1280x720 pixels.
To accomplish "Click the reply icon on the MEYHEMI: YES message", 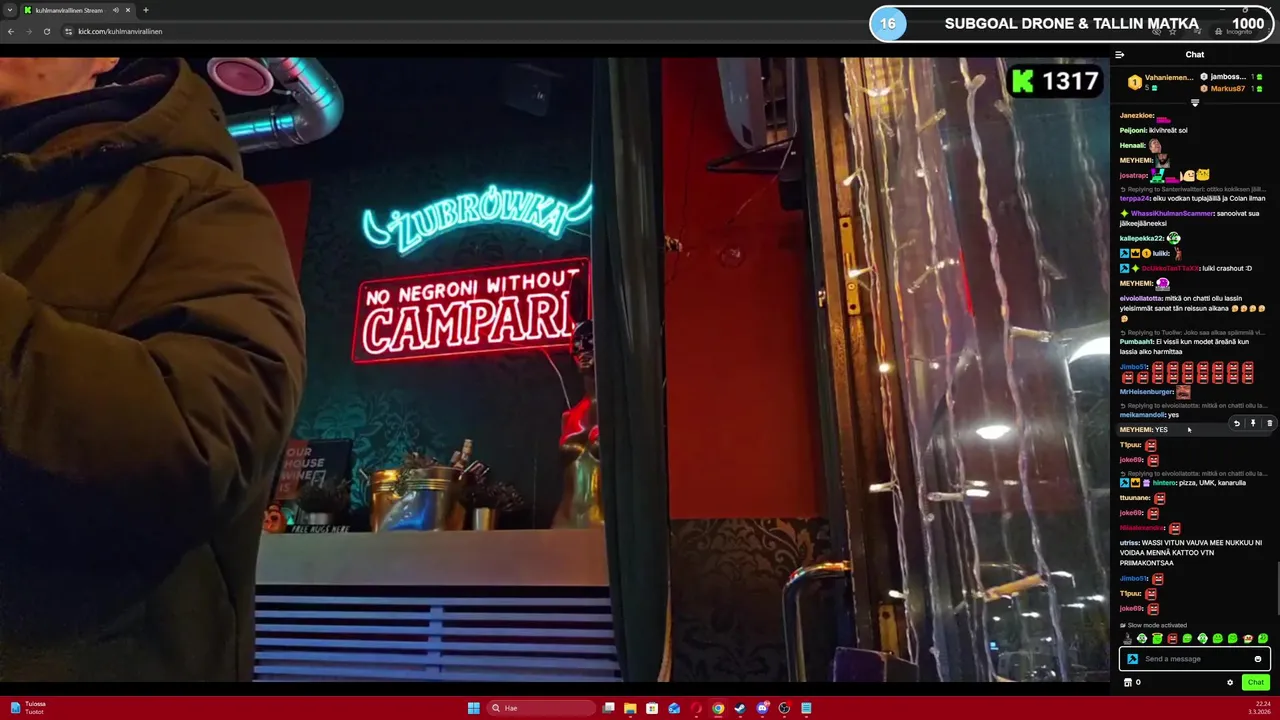I will 1236,424.
